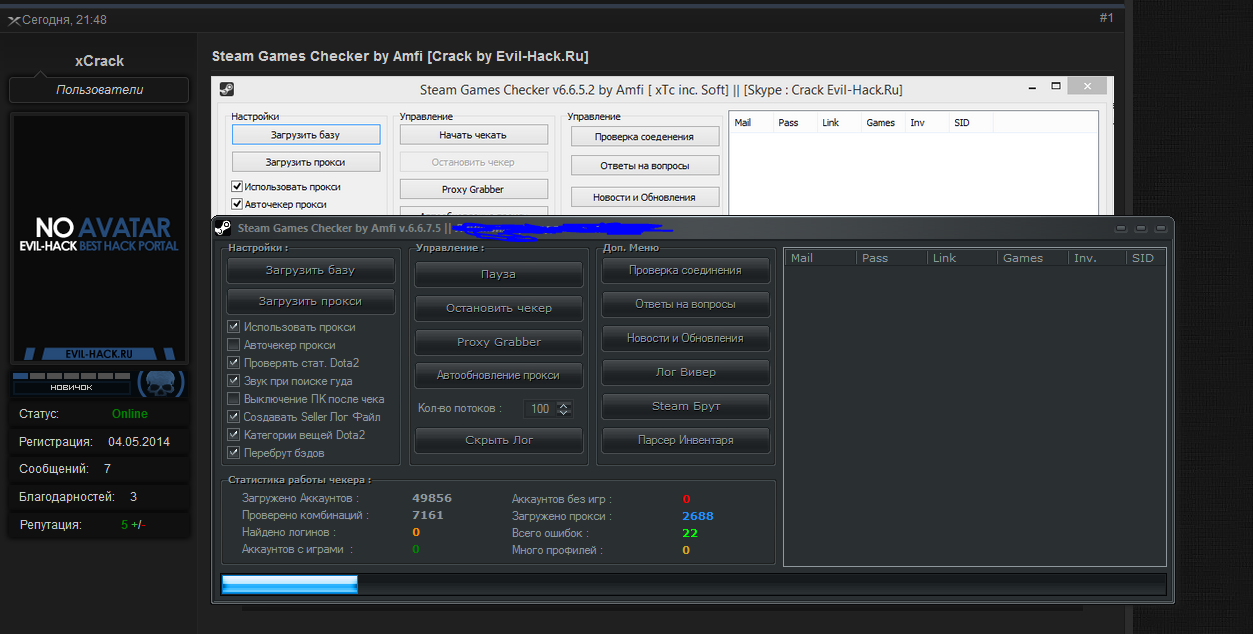Select the Games column header in the dark window

coord(1032,258)
